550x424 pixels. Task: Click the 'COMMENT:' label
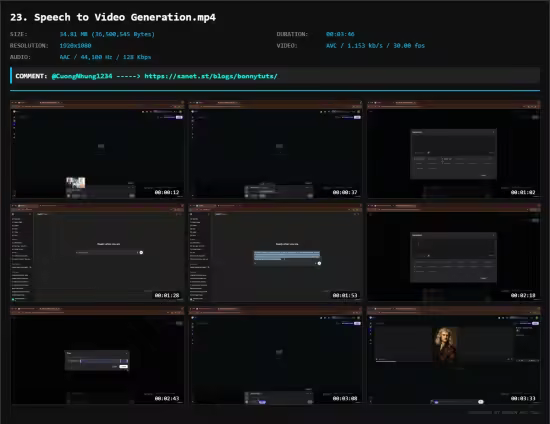31,76
